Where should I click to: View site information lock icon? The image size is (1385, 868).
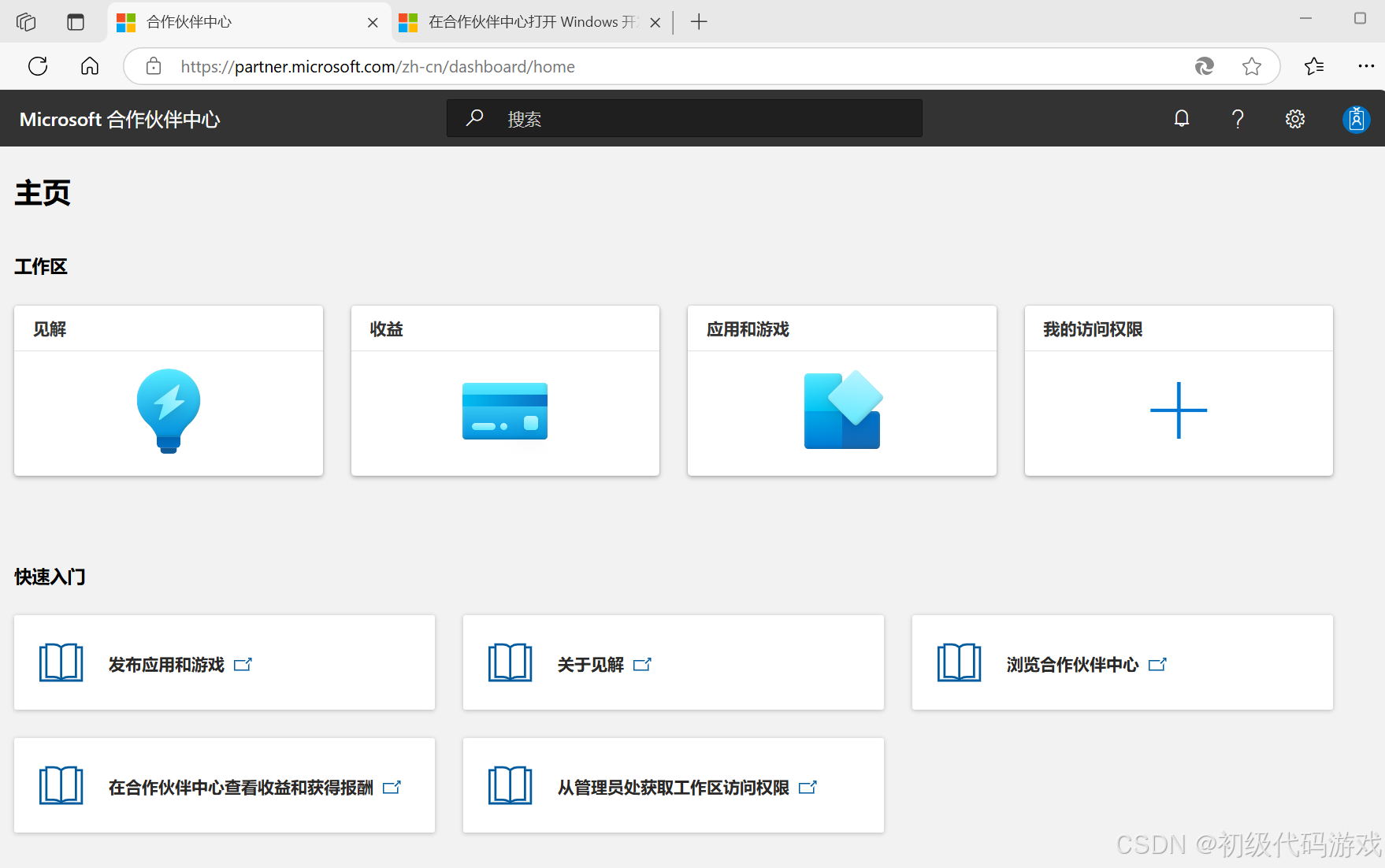coord(154,66)
